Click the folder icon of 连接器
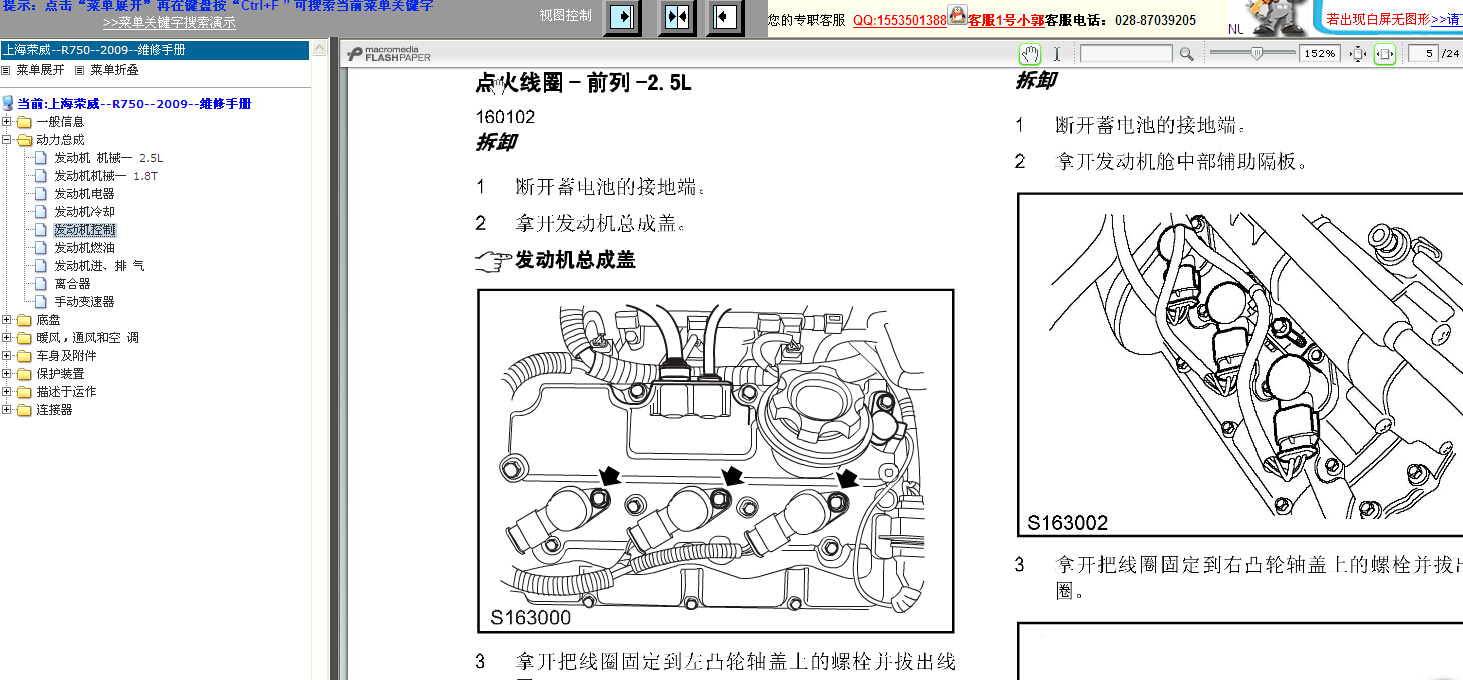The image size is (1463, 680). (x=24, y=410)
